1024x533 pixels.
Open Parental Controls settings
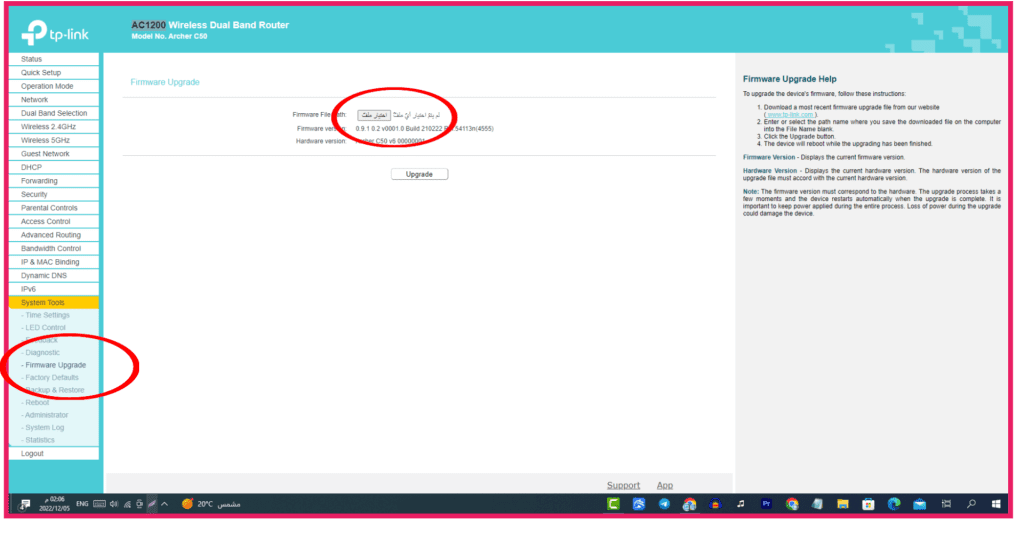[x=54, y=208]
